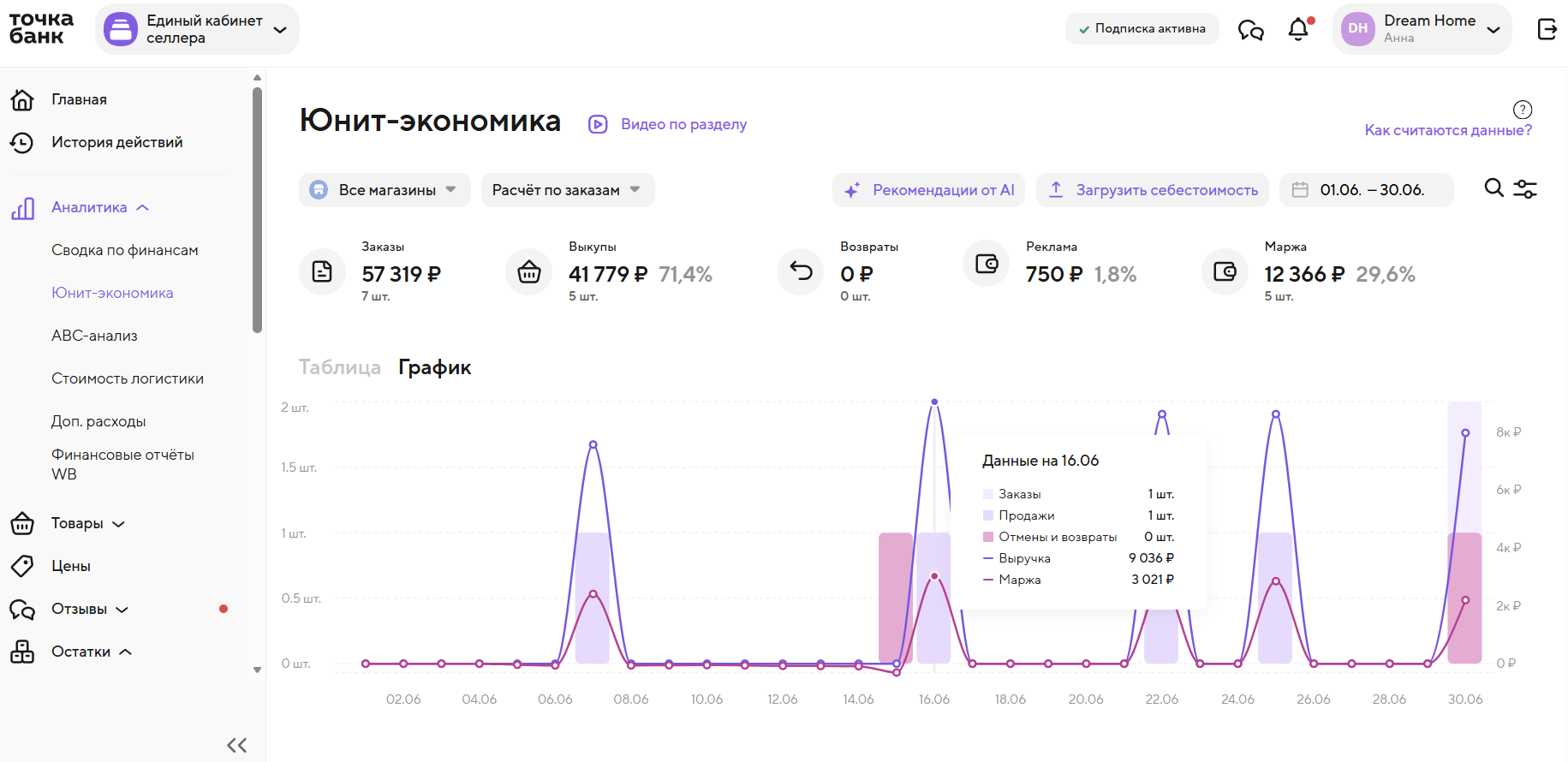This screenshot has width=1568, height=762.
Task: Collapse the sidebar with double chevron
Action: (x=237, y=745)
